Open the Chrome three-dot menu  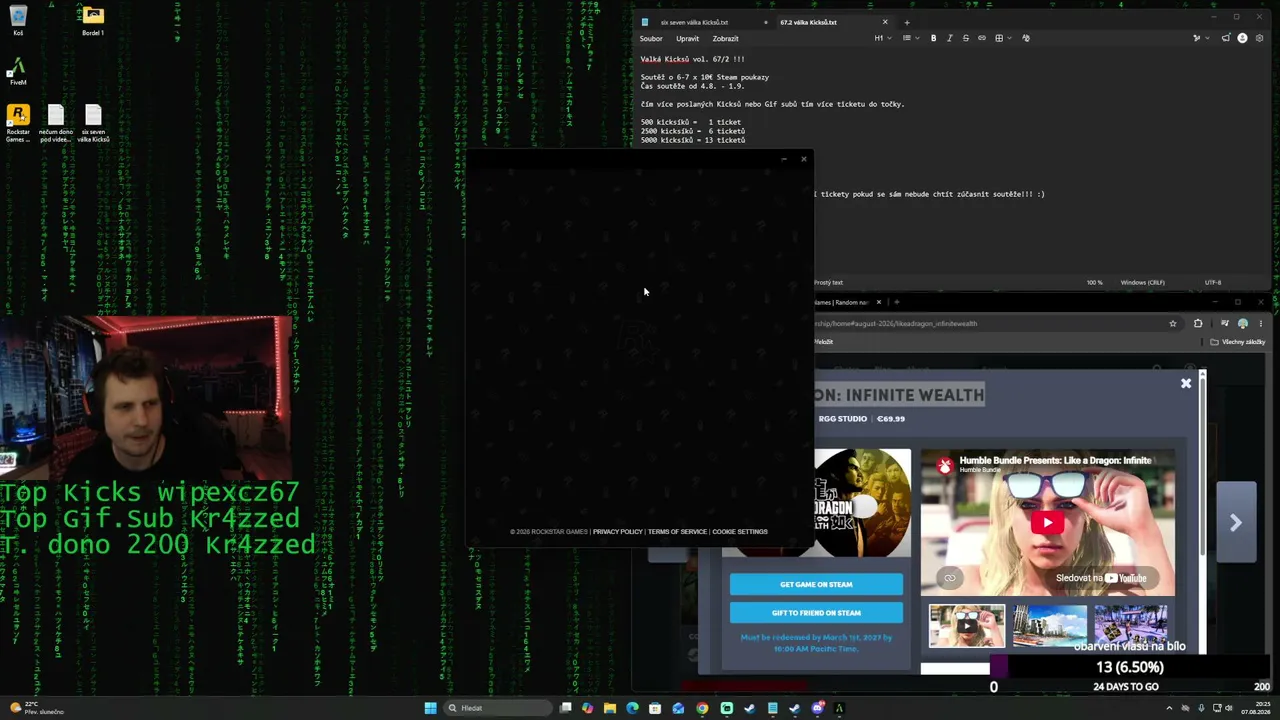(x=1260, y=324)
